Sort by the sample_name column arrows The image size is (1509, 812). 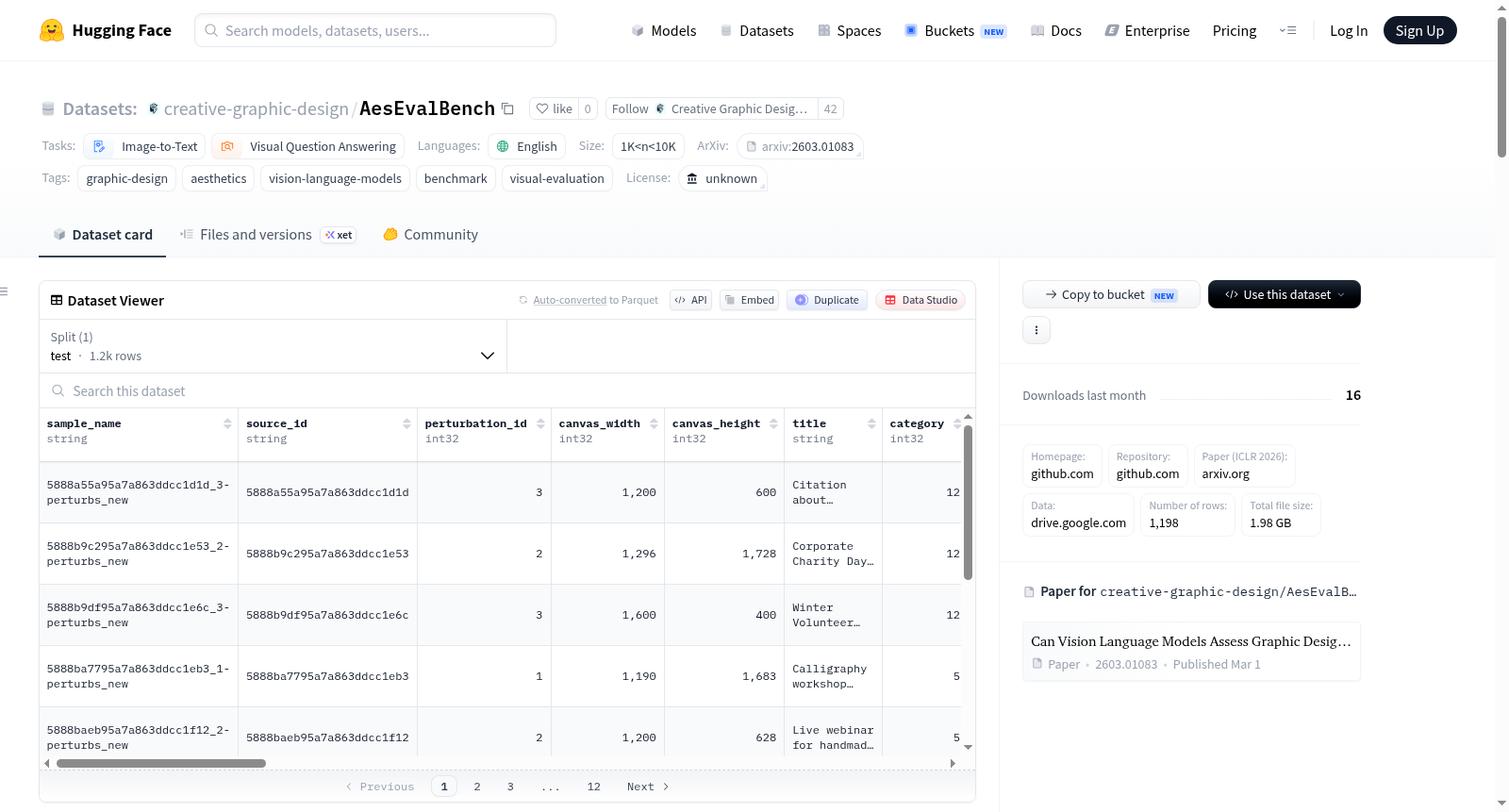click(x=227, y=423)
